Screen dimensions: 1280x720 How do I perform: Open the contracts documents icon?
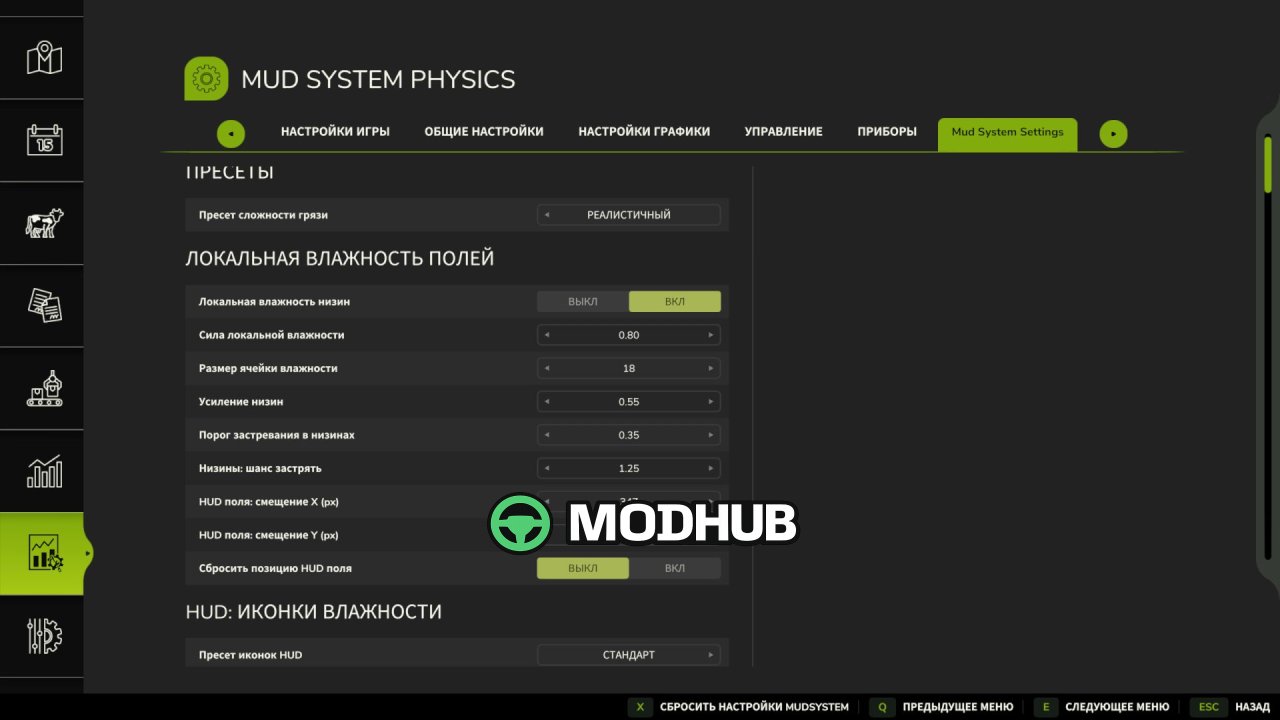click(x=44, y=305)
